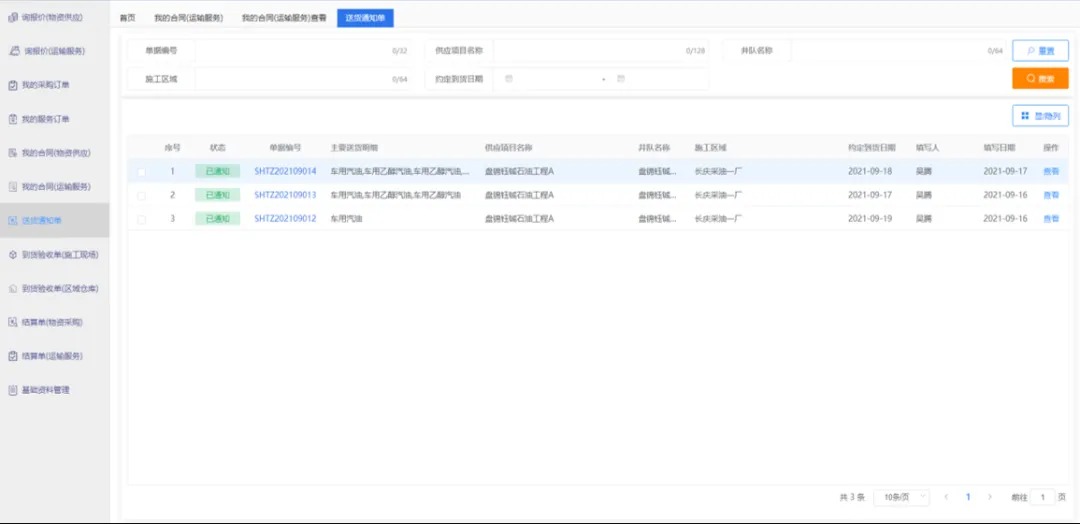Click the orange 搜索 button
This screenshot has height=524, width=1080.
tap(1040, 78)
